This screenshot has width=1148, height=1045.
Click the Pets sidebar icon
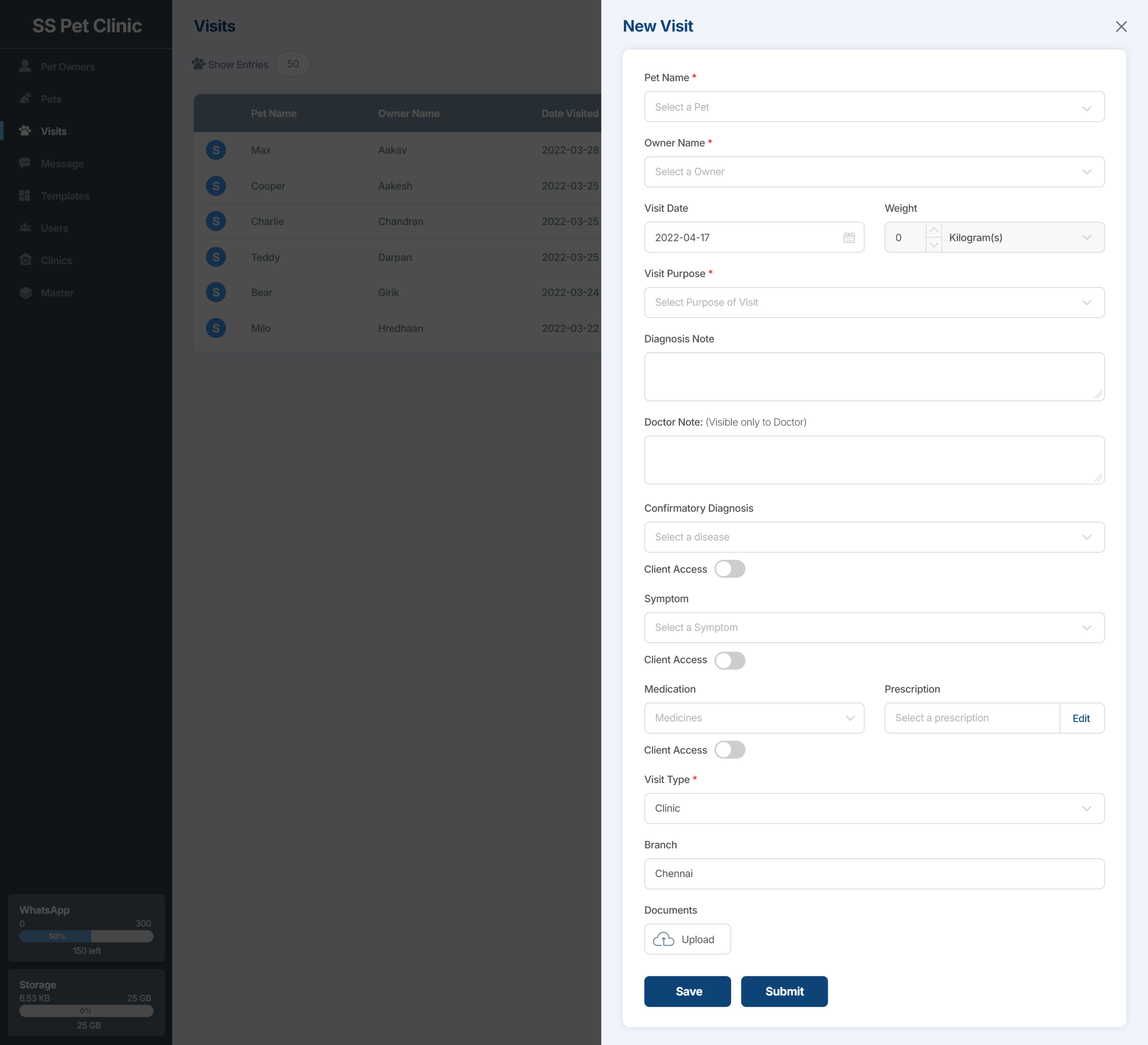(x=25, y=99)
